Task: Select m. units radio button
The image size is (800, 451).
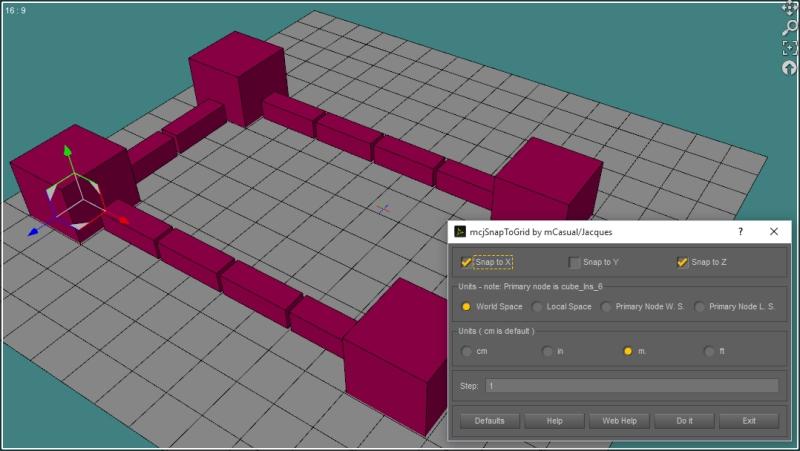Action: 628,351
